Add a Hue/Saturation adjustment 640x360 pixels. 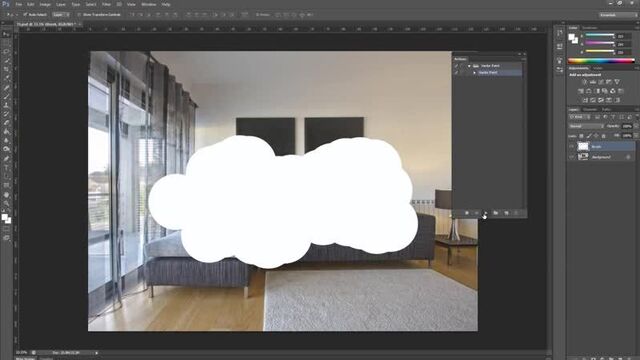[581, 91]
